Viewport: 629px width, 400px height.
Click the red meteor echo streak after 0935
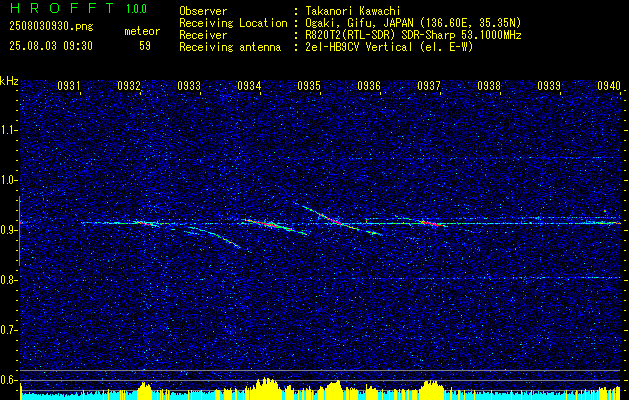(333, 220)
